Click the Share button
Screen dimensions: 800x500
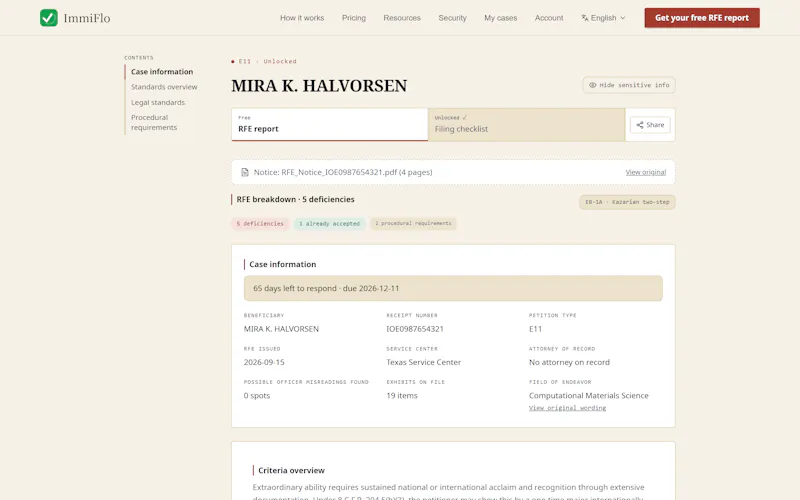click(x=650, y=125)
